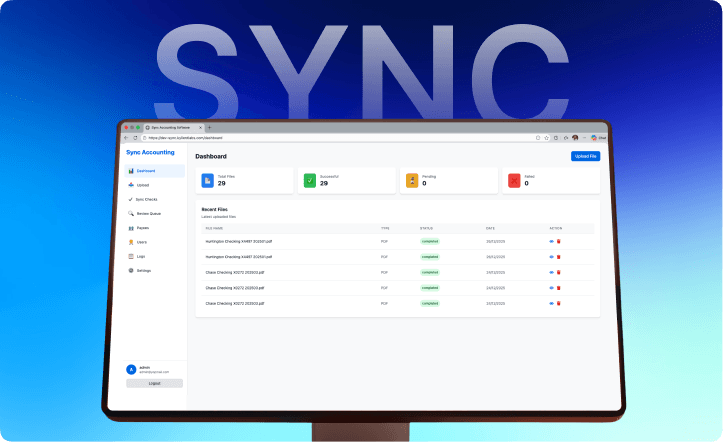View the first Huntington Checking file
This screenshot has width=723, height=442.
(551, 242)
